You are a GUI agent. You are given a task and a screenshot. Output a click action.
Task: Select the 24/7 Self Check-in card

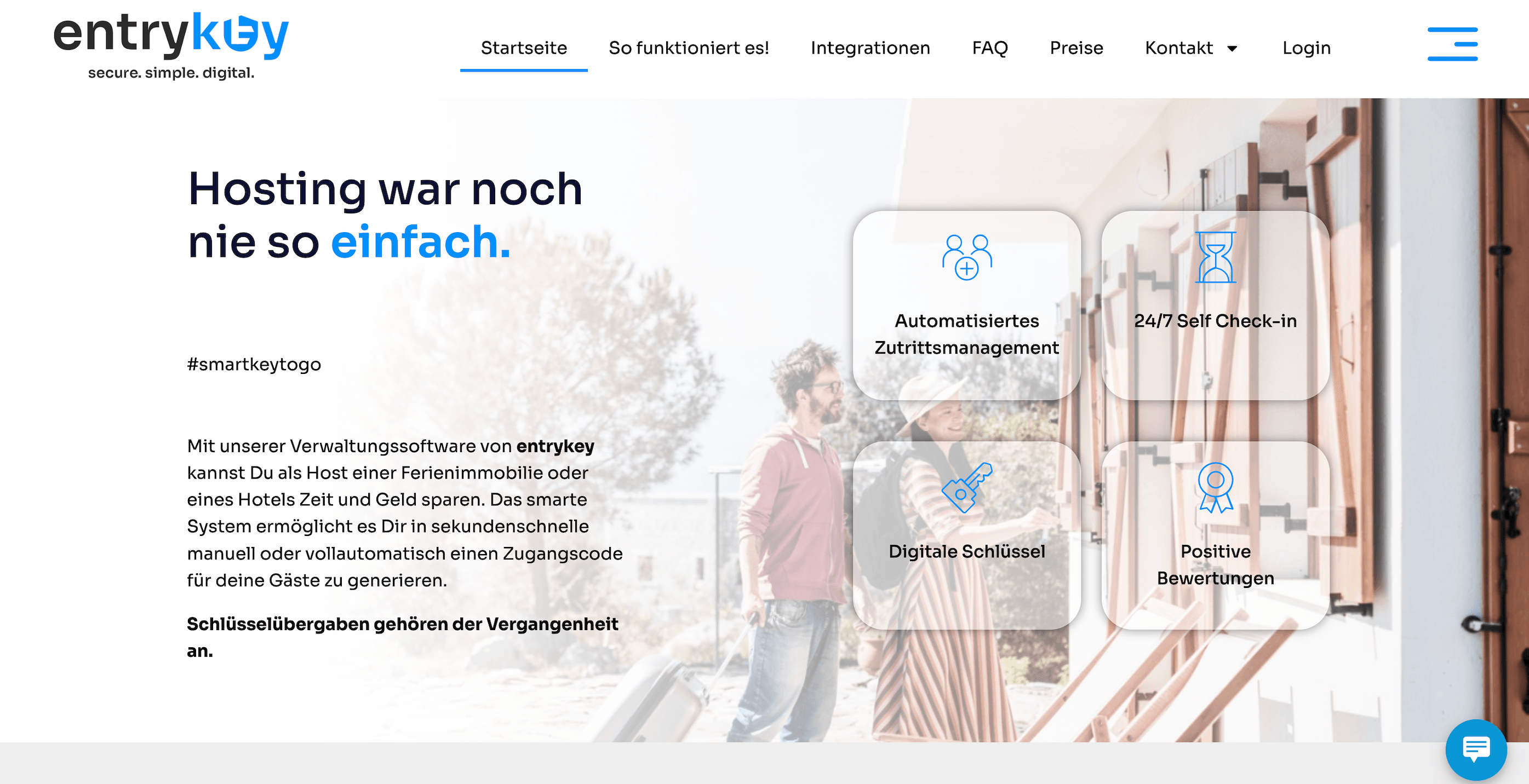pyautogui.click(x=1215, y=305)
